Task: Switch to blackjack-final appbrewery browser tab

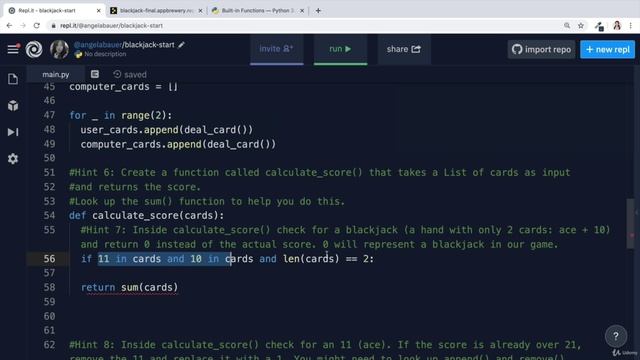Action: coord(156,11)
